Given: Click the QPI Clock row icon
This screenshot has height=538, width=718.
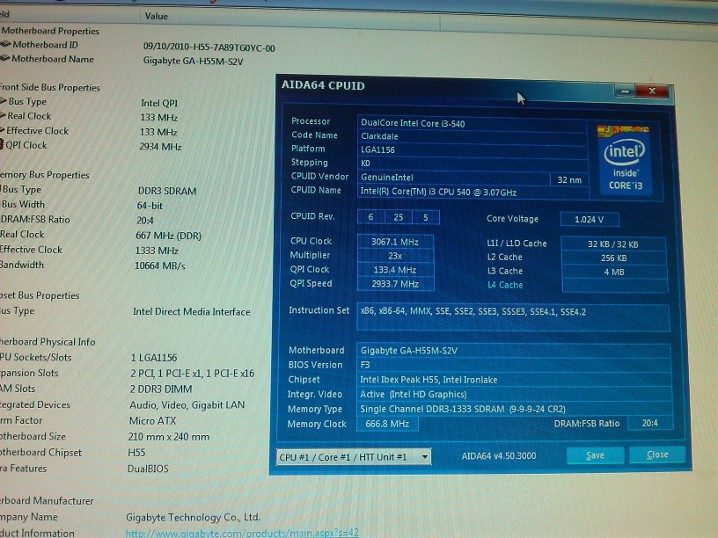Looking at the screenshot, I should tap(2, 145).
